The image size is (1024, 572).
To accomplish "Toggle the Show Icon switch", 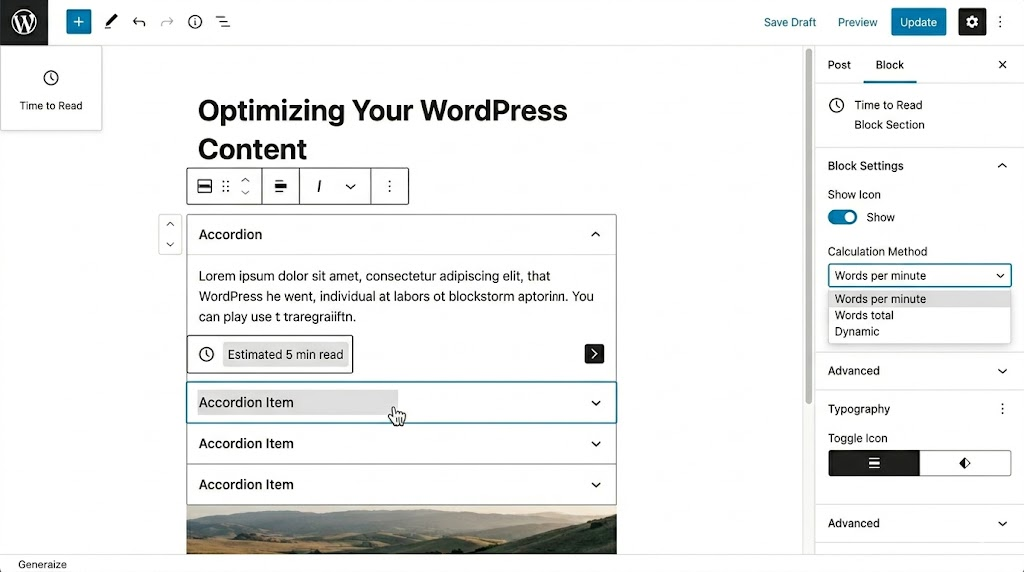I will (842, 217).
